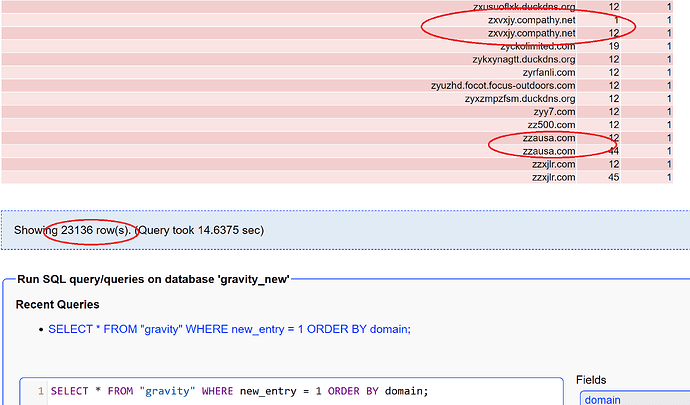Click value 45 in the zzxjlr.com row
Screen dimensions: 690x405
(613, 177)
